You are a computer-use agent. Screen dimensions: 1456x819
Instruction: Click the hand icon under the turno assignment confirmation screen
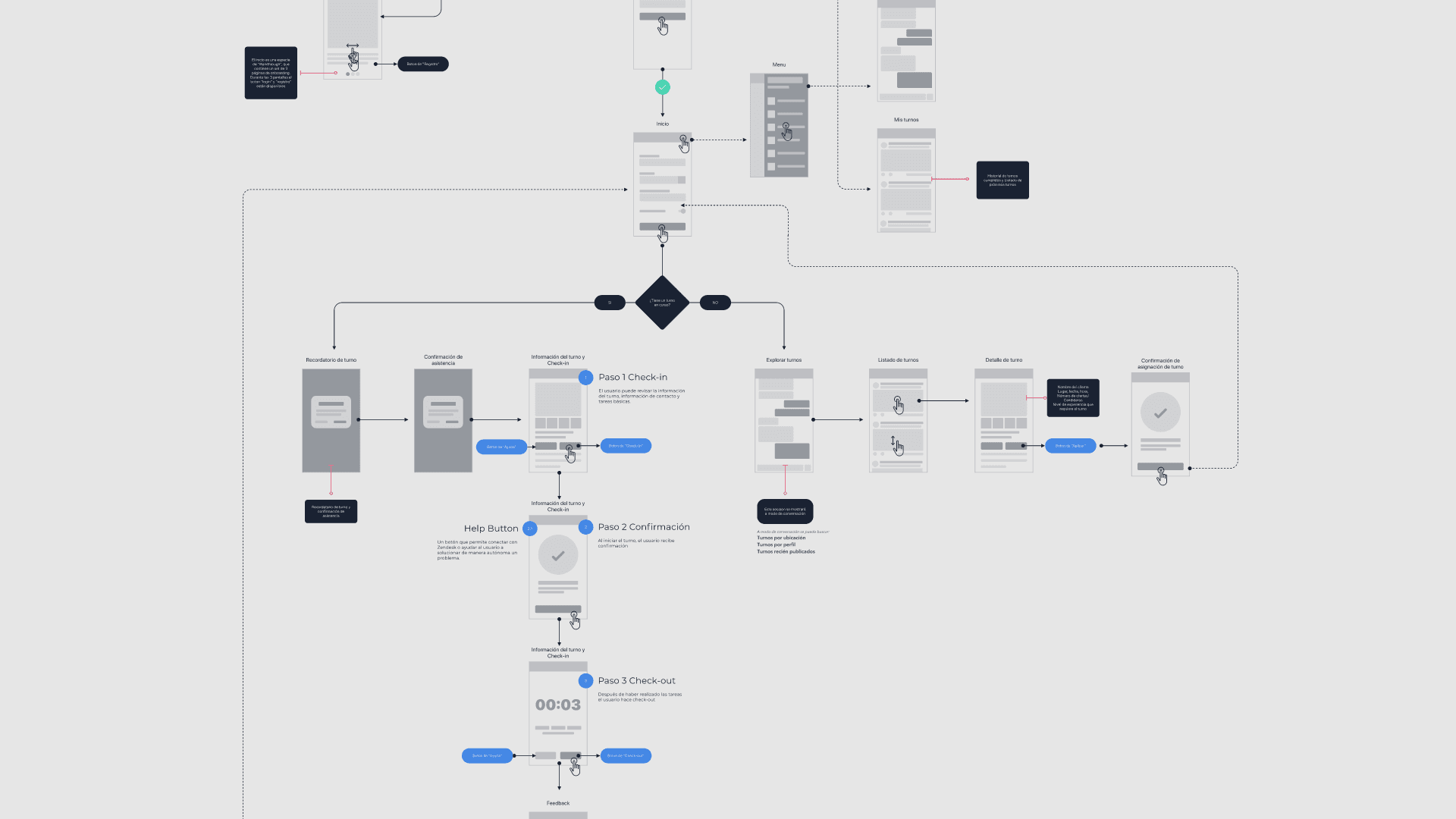tap(1162, 476)
